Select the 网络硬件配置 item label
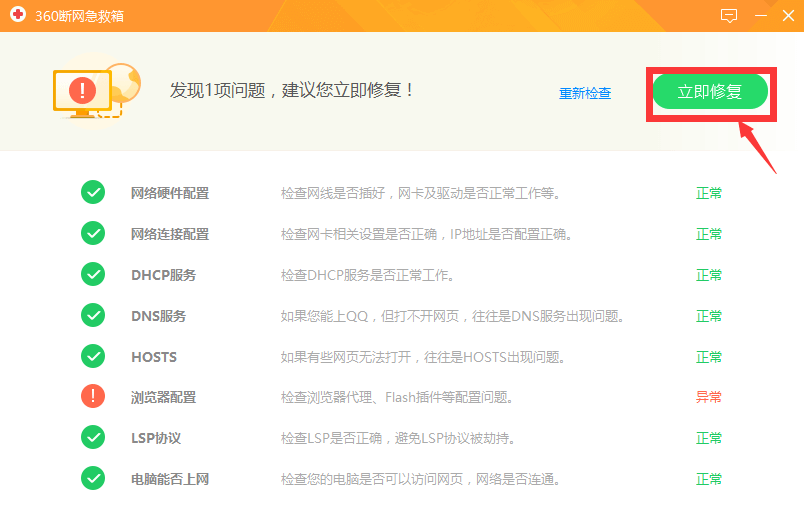 click(x=170, y=193)
